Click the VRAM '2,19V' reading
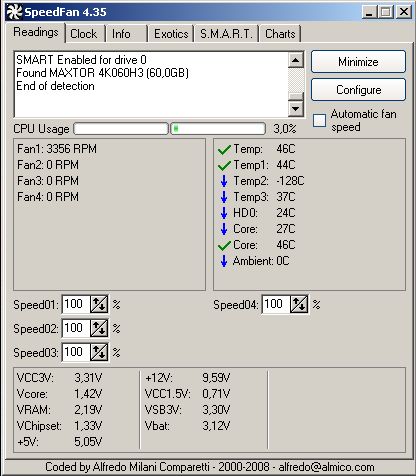This screenshot has height=476, width=416. [x=88, y=410]
